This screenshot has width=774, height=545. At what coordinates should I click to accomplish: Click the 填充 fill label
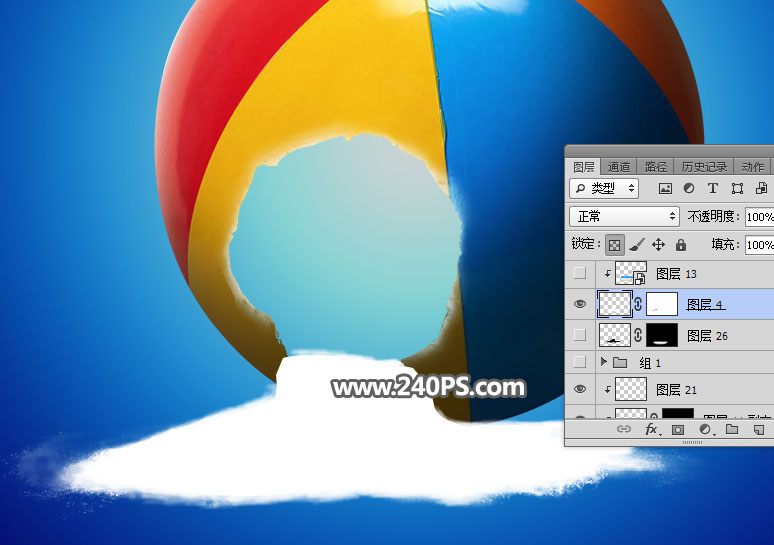tap(726, 244)
